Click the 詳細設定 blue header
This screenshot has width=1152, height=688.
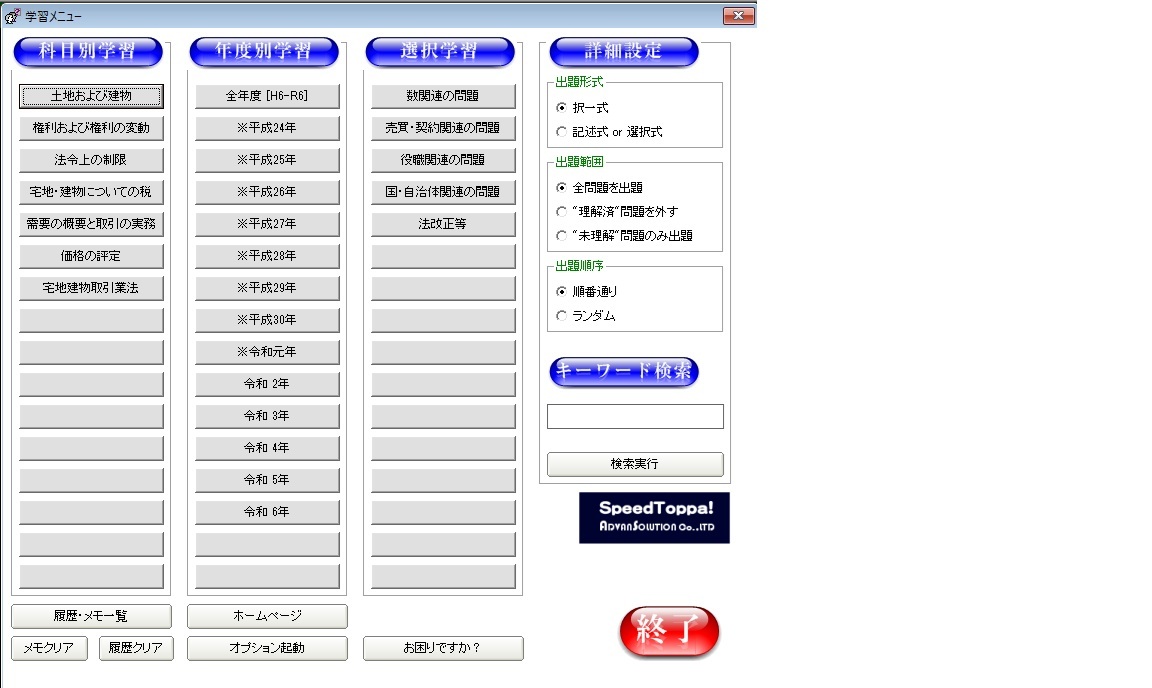pos(624,51)
